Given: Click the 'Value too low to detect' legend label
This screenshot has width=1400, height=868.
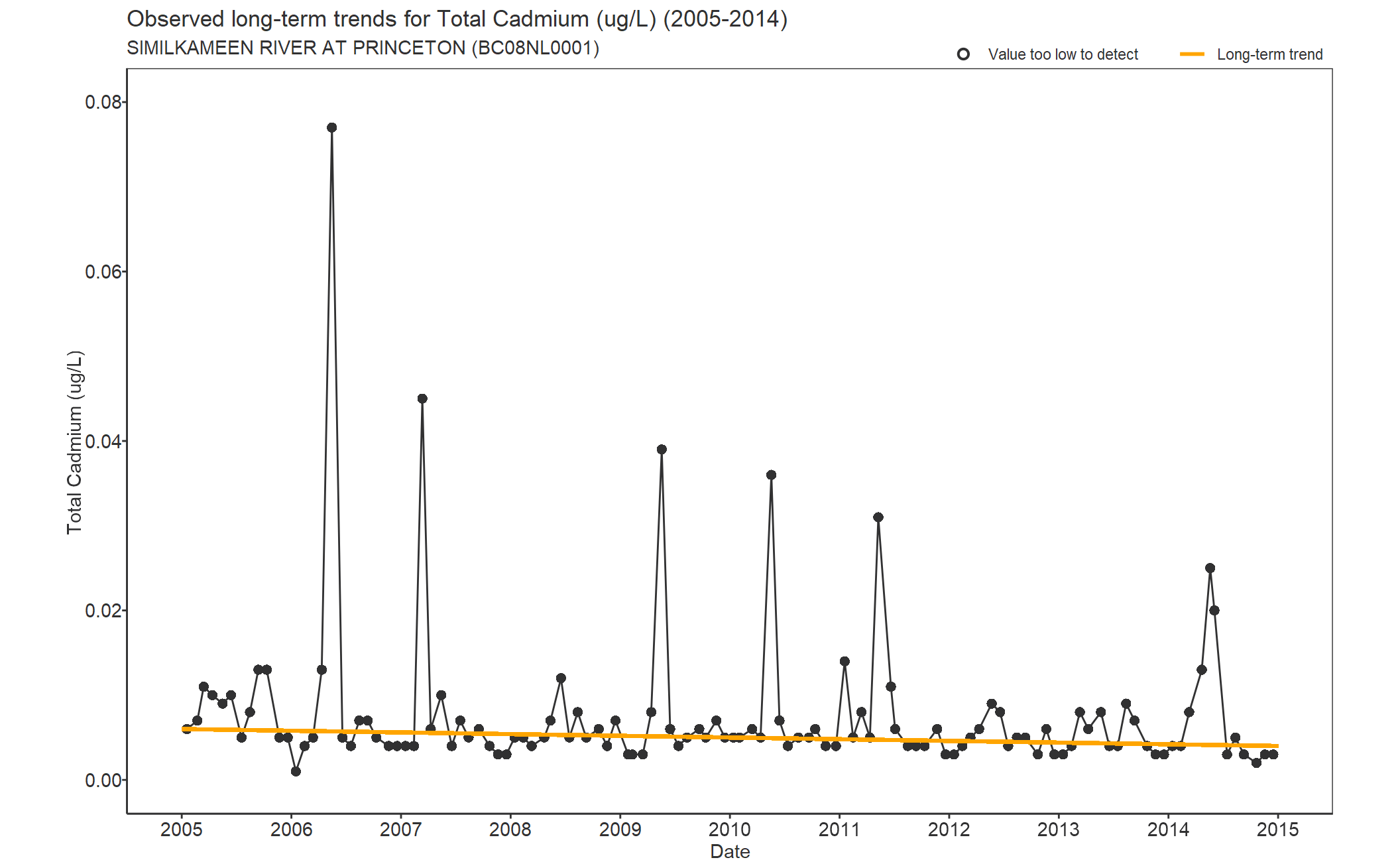Looking at the screenshot, I should click(1063, 54).
